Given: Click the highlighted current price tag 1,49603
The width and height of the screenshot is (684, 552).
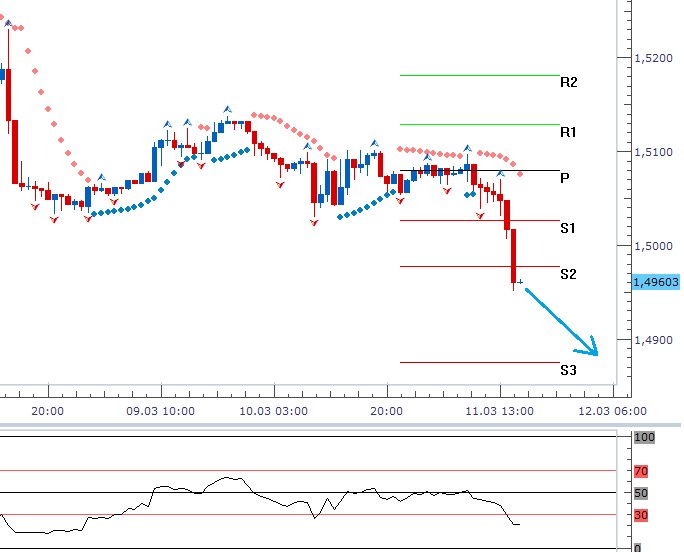Looking at the screenshot, I should tap(655, 283).
